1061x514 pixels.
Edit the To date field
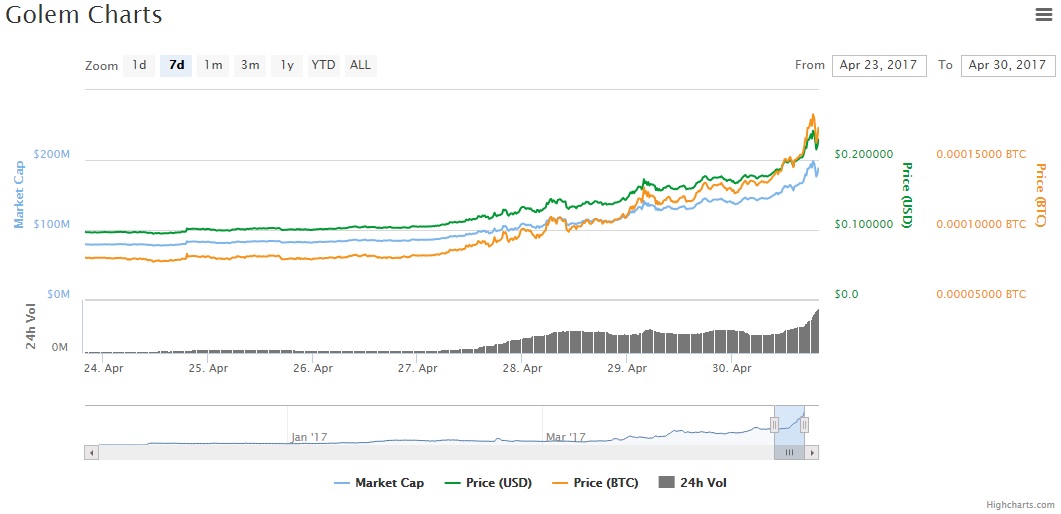click(x=1008, y=66)
